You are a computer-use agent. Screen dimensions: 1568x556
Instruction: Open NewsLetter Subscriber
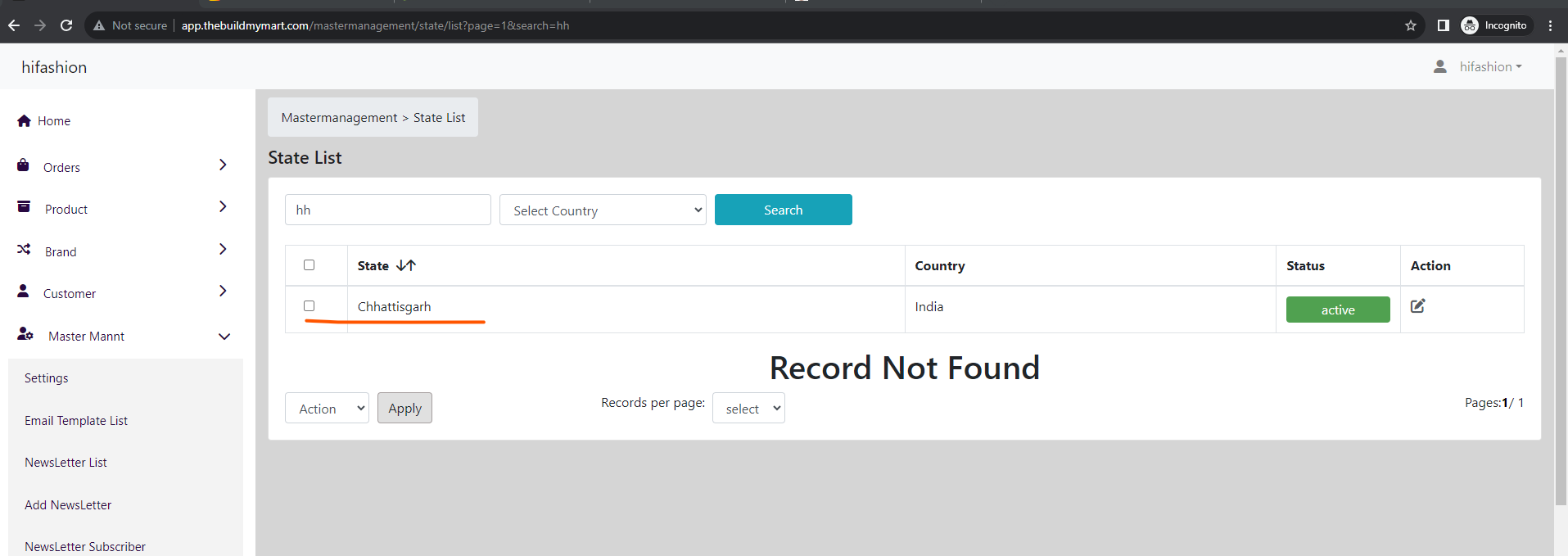(x=85, y=547)
